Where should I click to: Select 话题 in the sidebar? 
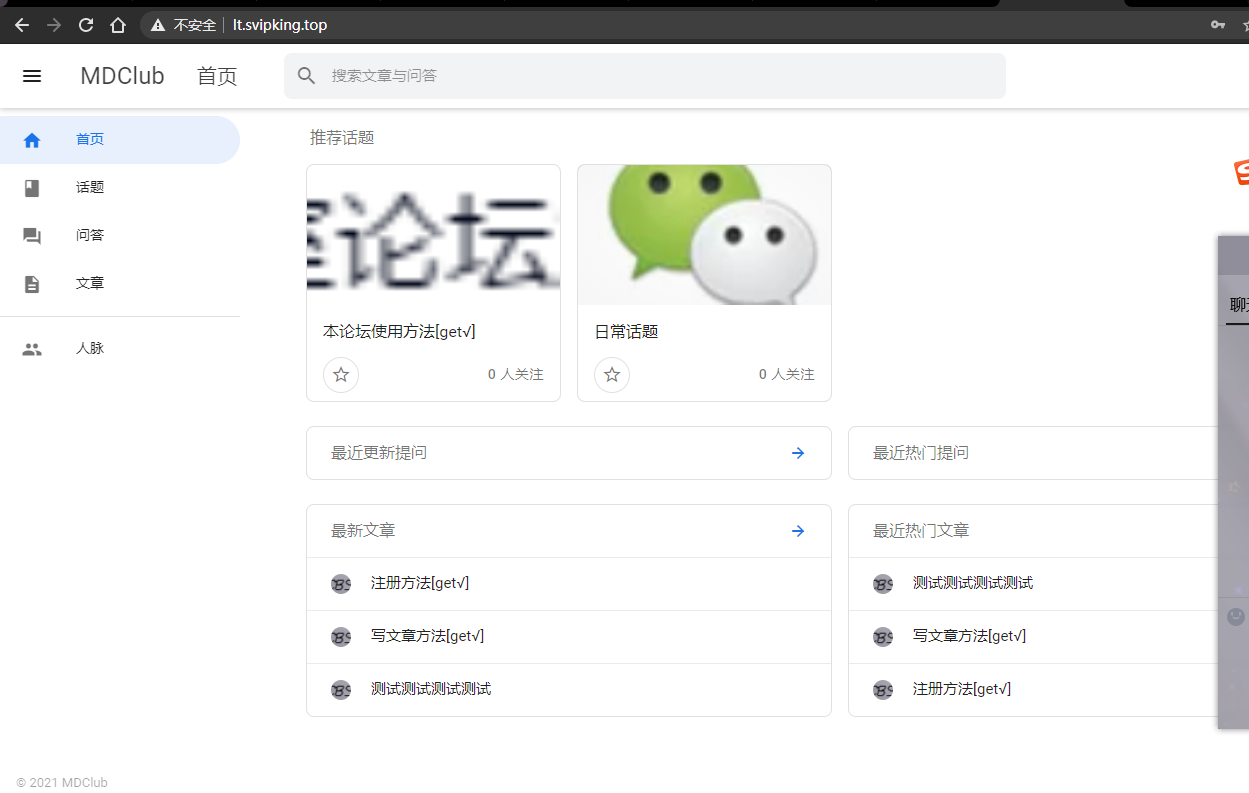[x=120, y=188]
